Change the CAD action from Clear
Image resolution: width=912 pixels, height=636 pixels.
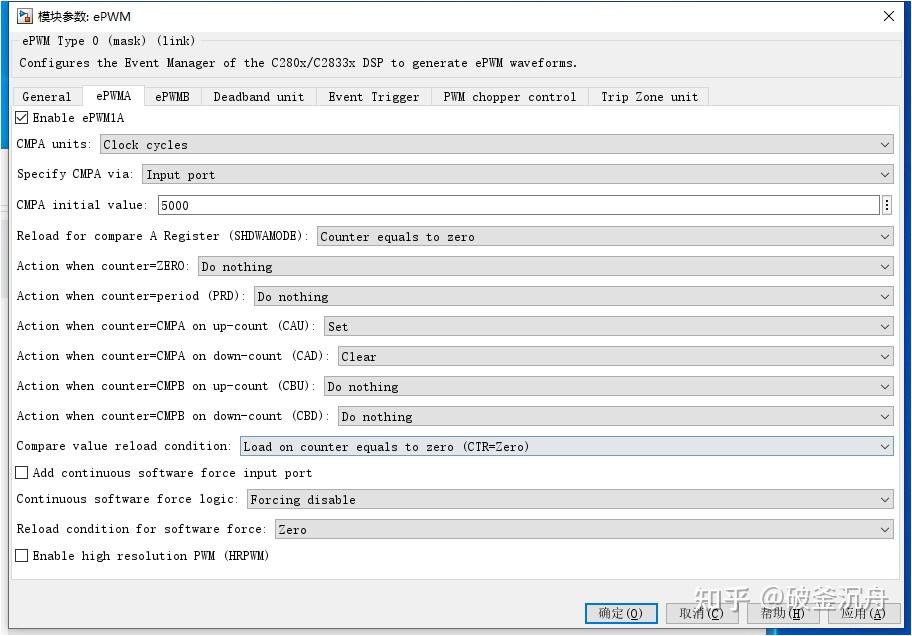884,356
